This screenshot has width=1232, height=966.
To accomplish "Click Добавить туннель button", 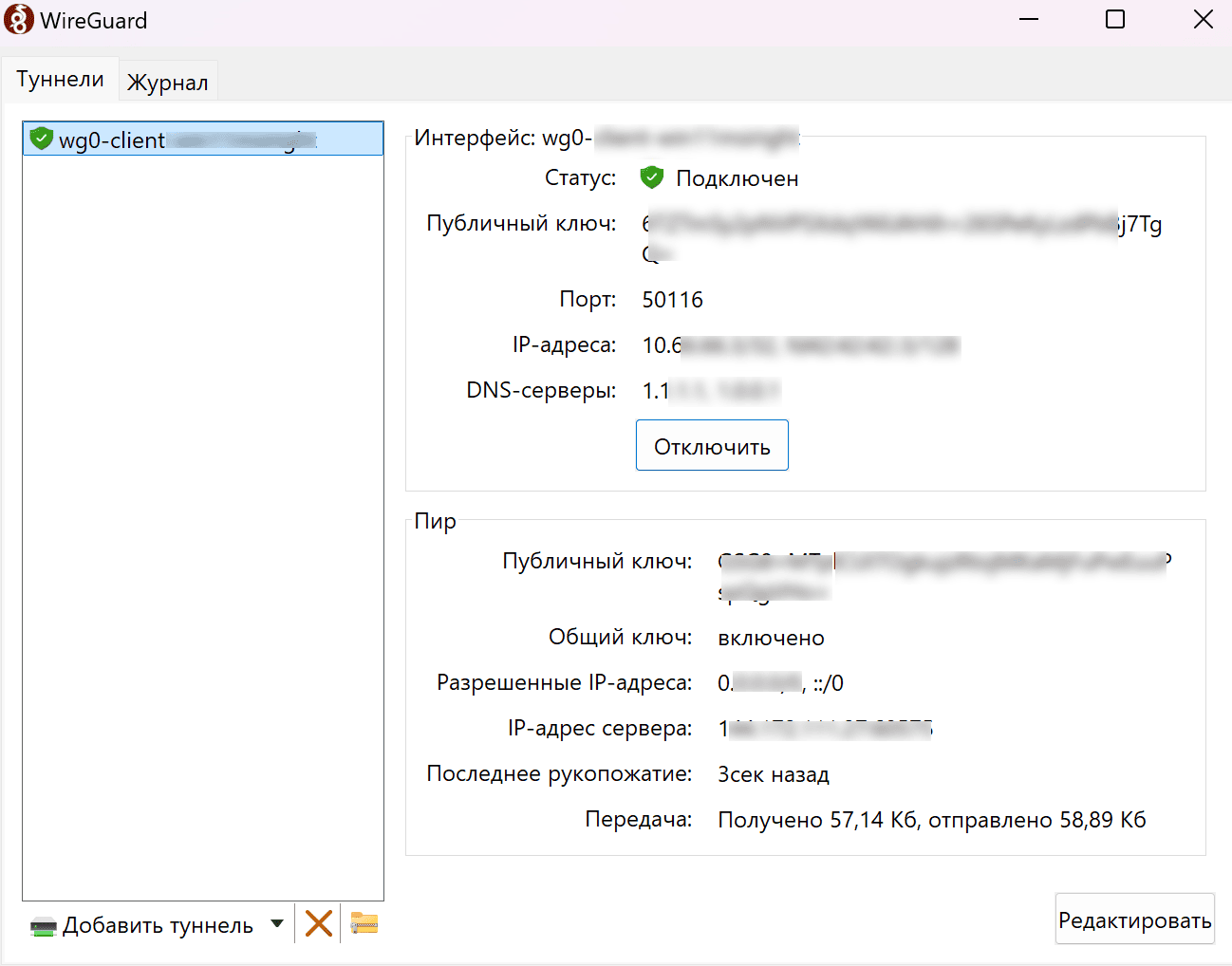I will 142,925.
